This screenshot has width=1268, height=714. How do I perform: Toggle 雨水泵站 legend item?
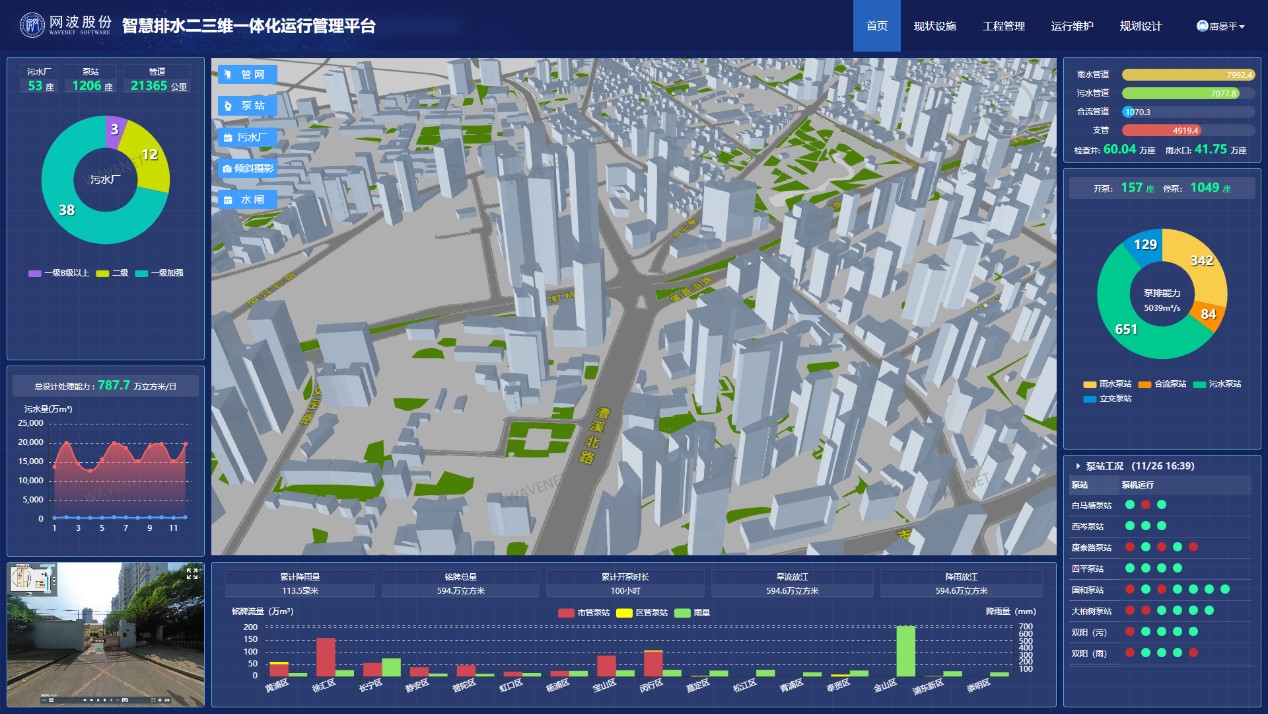click(x=1106, y=383)
